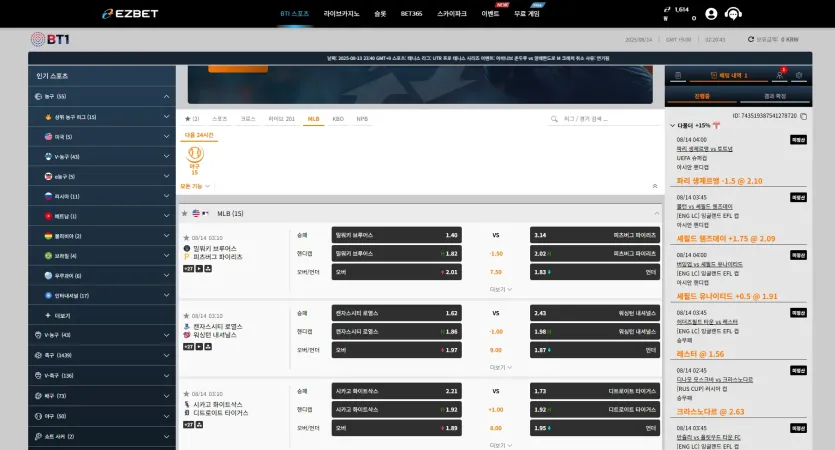Open the bet slip icon tab
This screenshot has height=450, width=835.
tap(677, 76)
